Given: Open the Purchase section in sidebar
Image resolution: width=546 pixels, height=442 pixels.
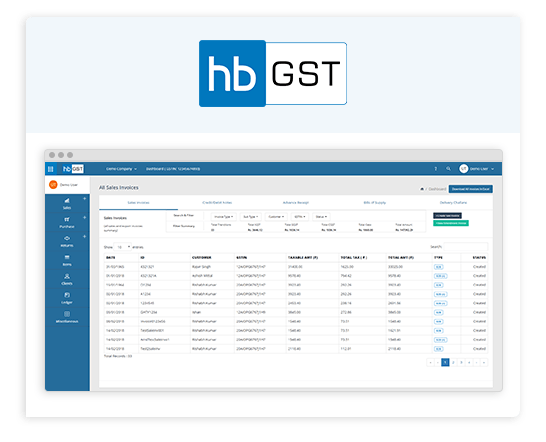Looking at the screenshot, I should [x=67, y=223].
